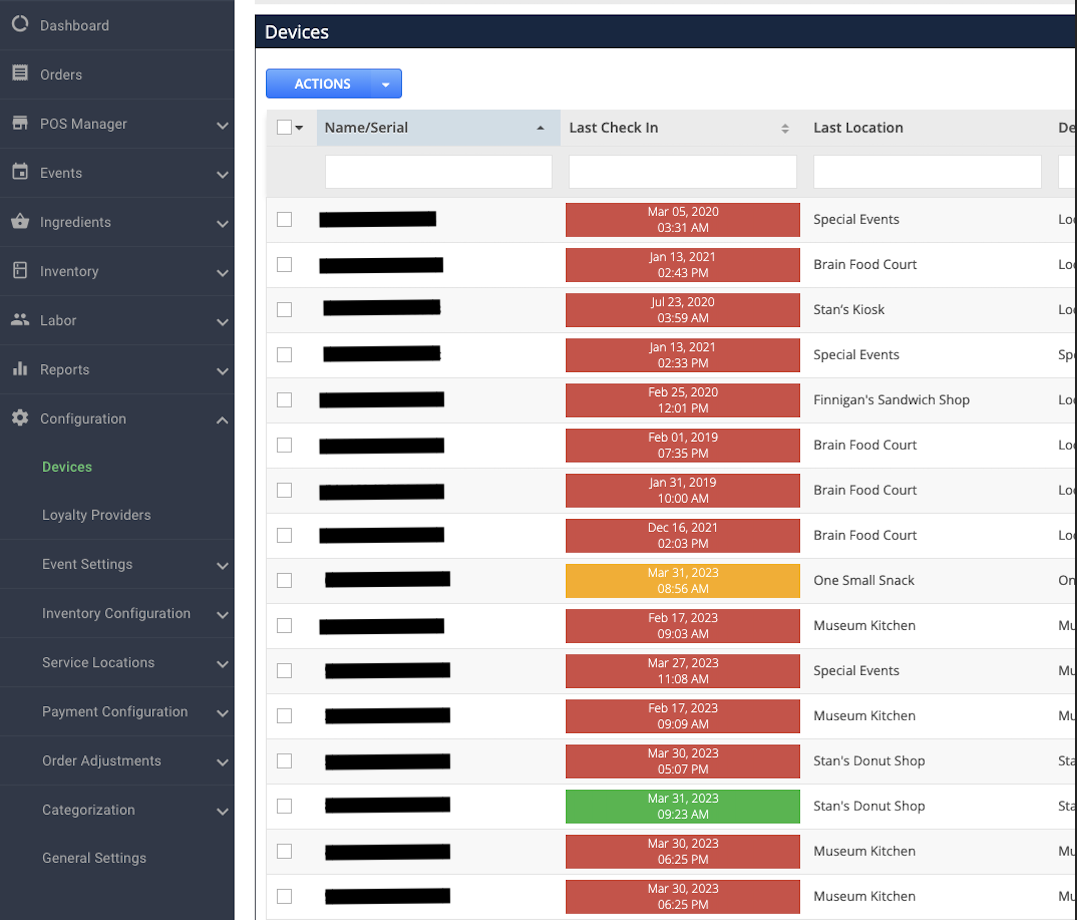Click the POS Manager store icon

(x=20, y=122)
